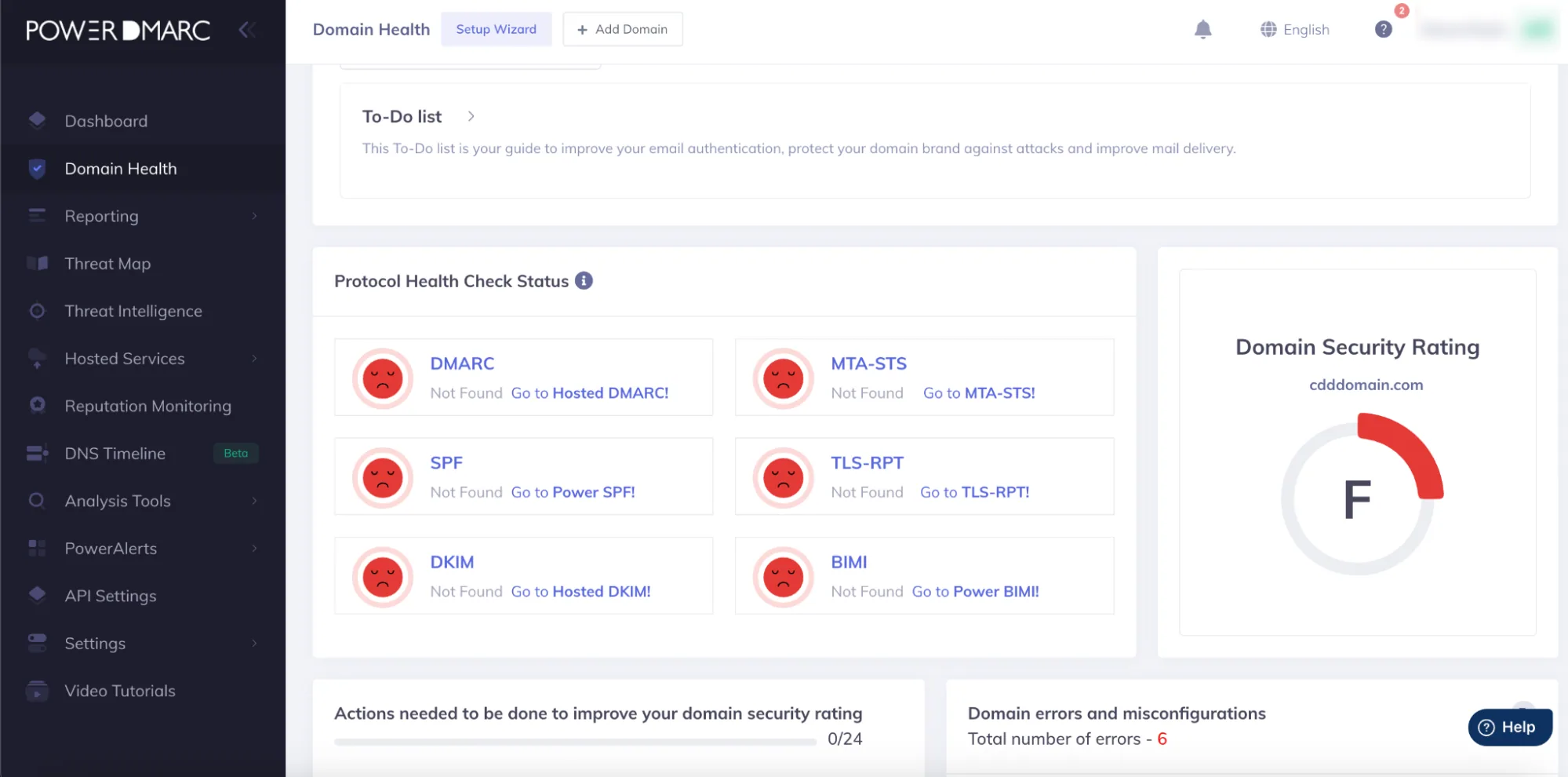
Task: Expand the Settings submenu arrow
Action: point(254,644)
